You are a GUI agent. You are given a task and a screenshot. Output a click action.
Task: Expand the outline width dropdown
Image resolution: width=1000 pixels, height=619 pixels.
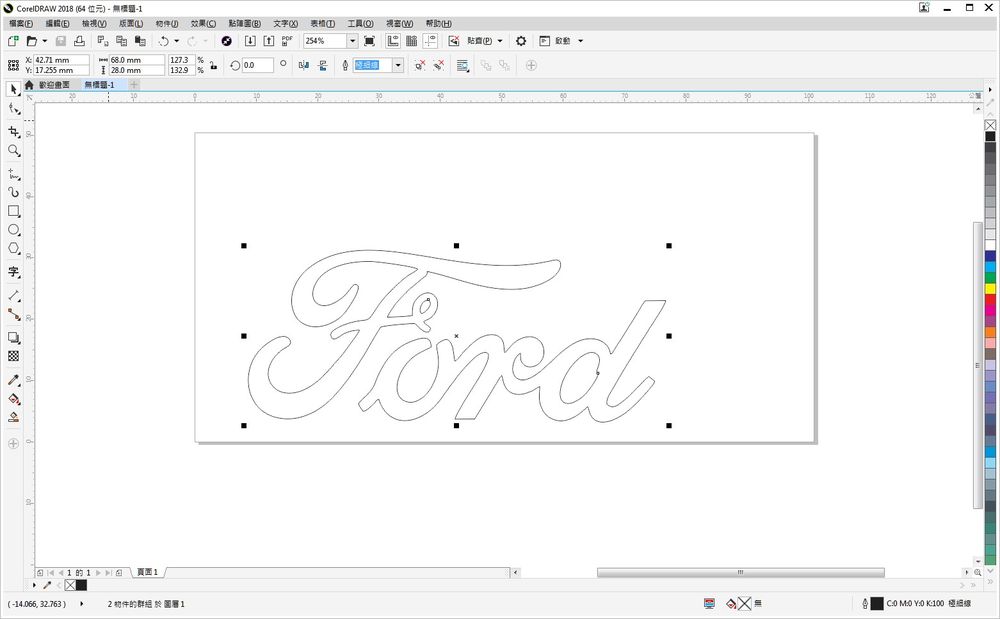(x=398, y=65)
